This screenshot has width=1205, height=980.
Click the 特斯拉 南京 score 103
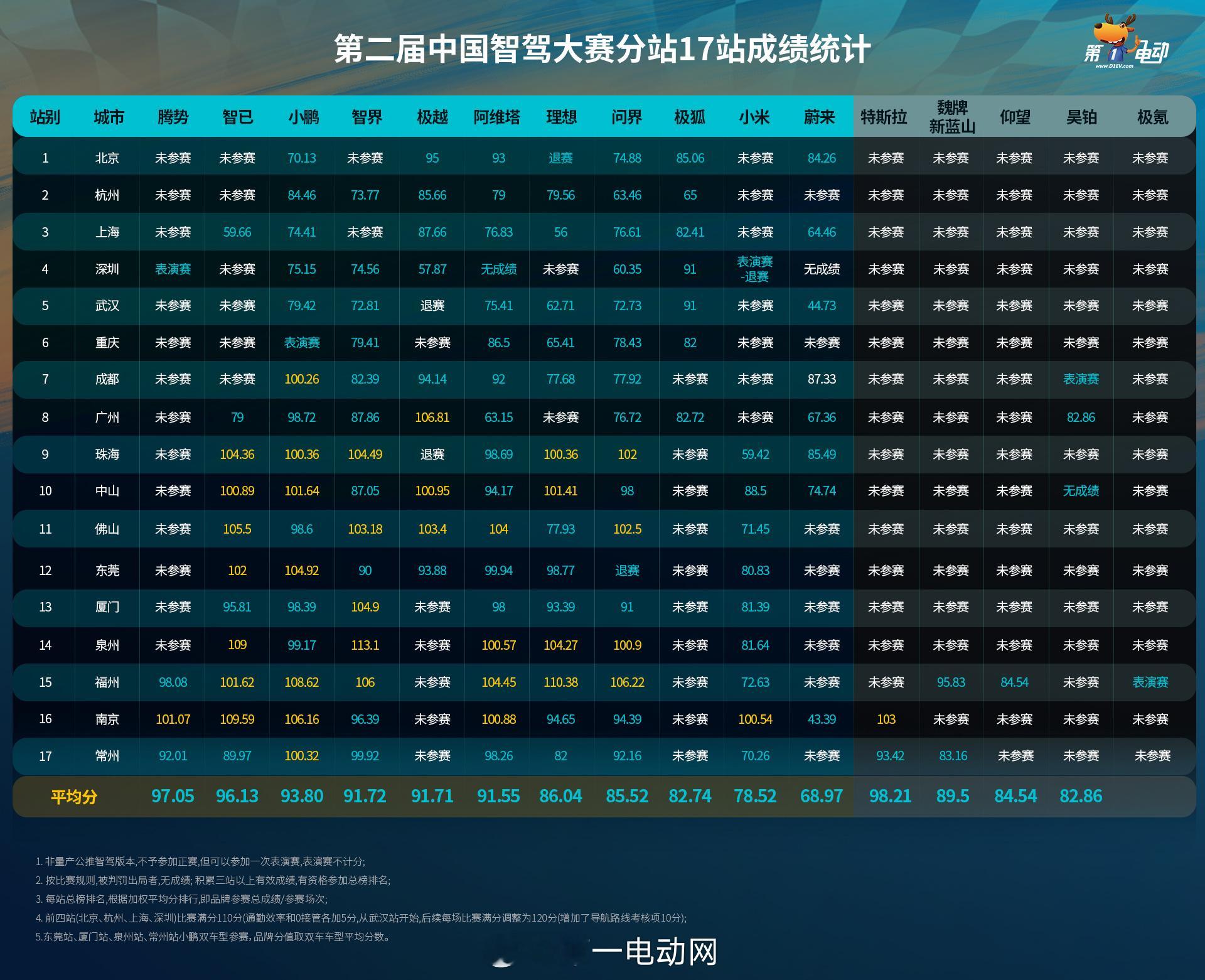pyautogui.click(x=886, y=719)
